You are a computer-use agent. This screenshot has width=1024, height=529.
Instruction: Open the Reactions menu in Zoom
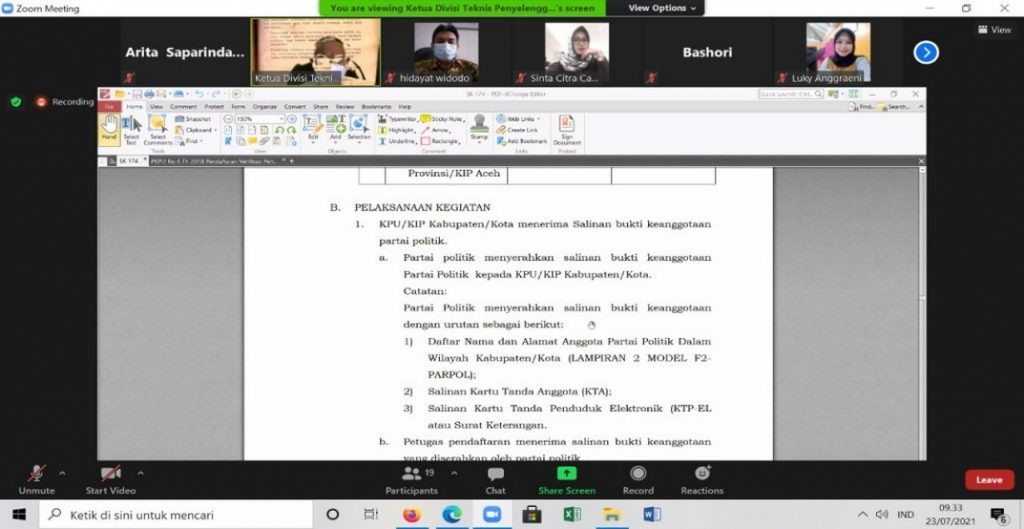click(702, 479)
